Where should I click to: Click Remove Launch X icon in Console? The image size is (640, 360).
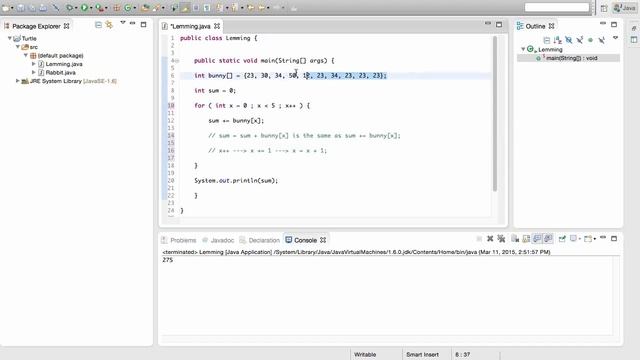click(490, 239)
